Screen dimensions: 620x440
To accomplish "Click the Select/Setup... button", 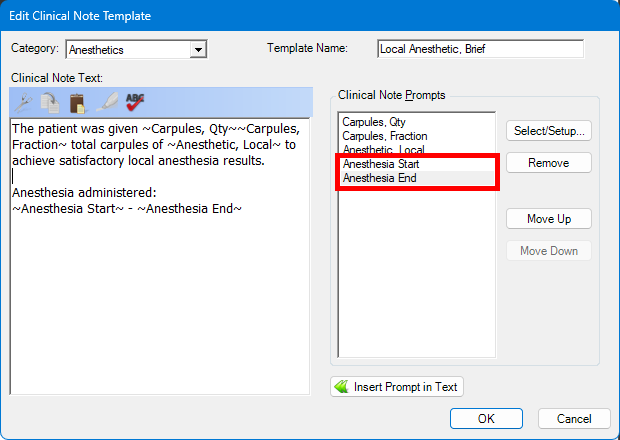I will (549, 131).
